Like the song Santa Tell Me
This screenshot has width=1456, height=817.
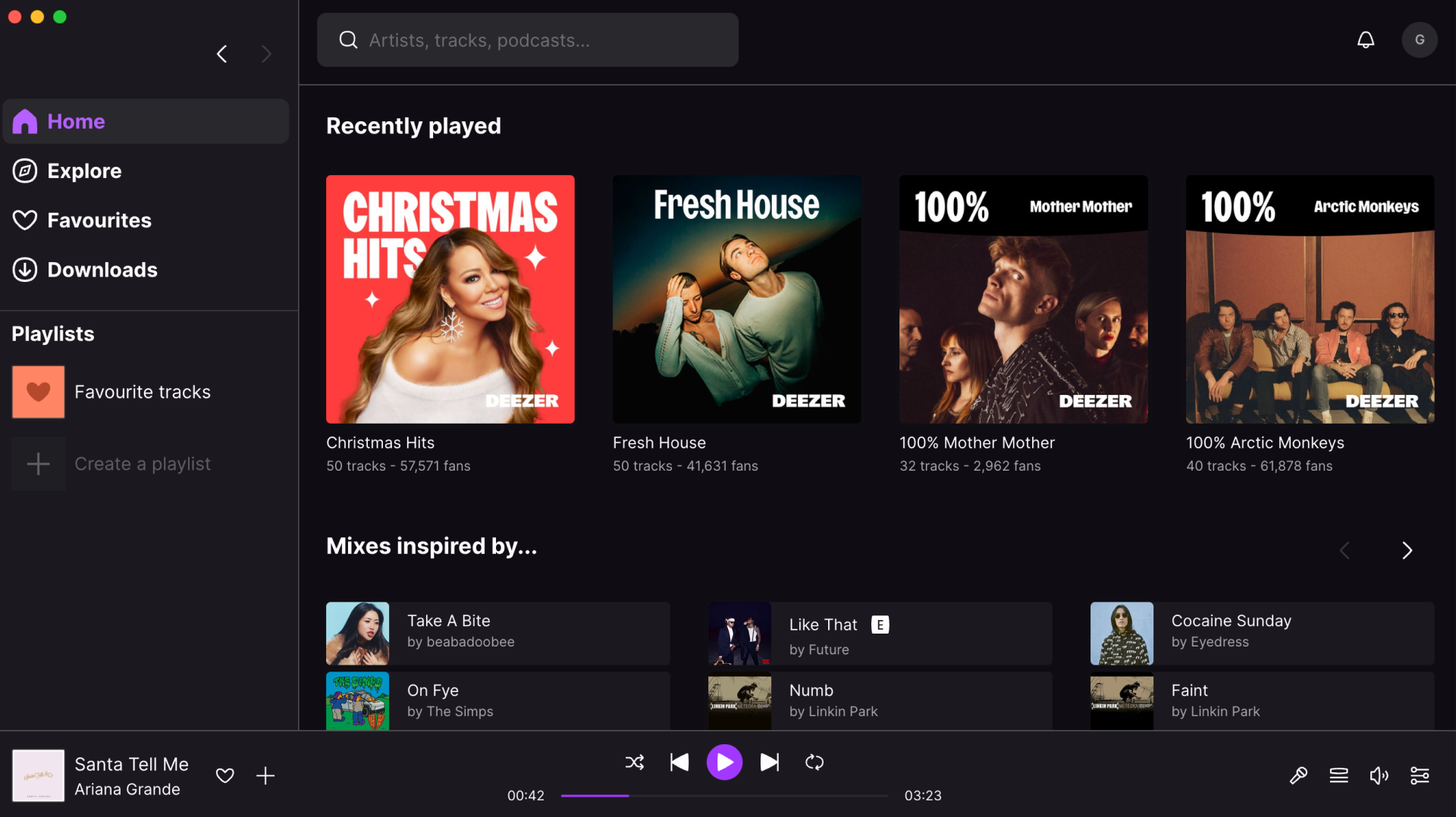pyautogui.click(x=224, y=775)
